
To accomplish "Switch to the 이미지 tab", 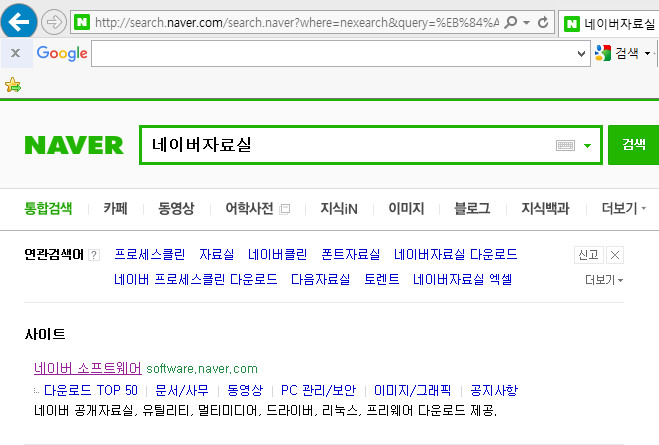I will tap(406, 208).
